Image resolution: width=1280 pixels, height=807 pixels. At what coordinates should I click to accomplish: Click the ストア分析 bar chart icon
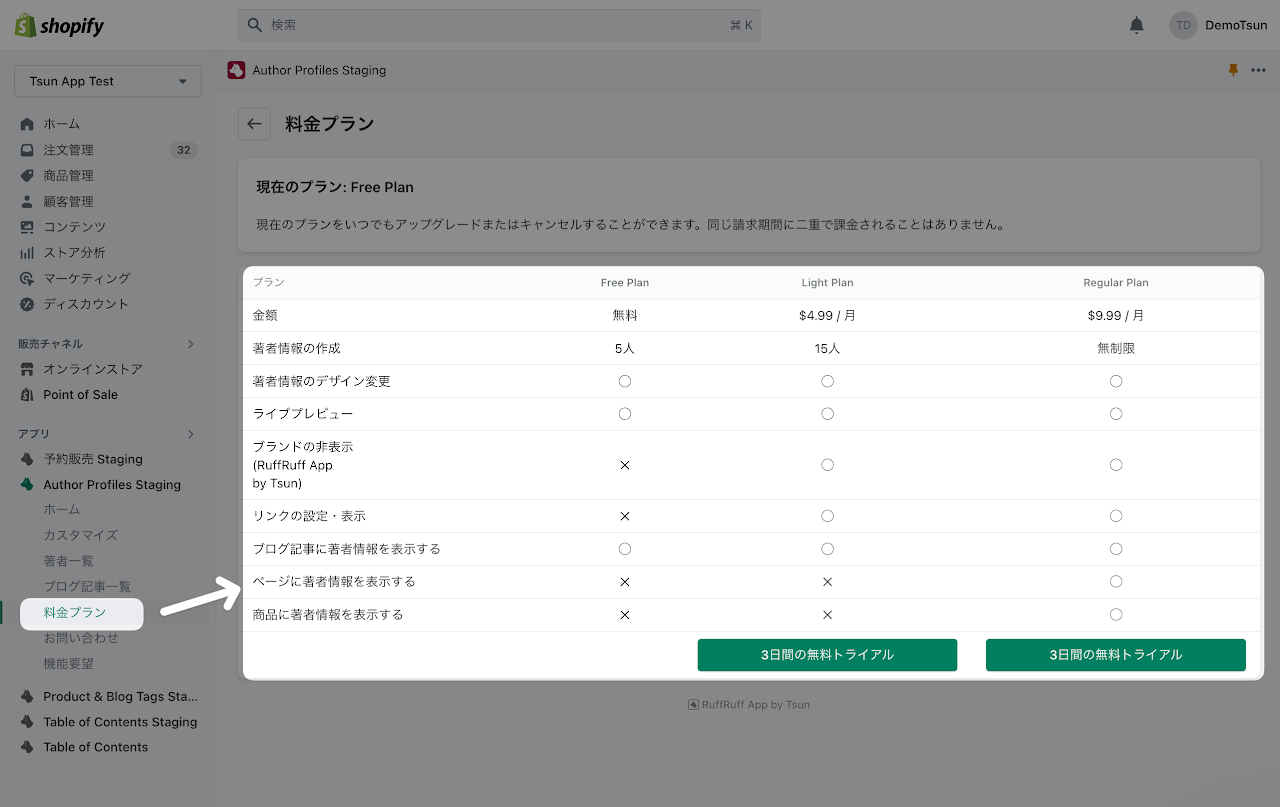pos(27,253)
